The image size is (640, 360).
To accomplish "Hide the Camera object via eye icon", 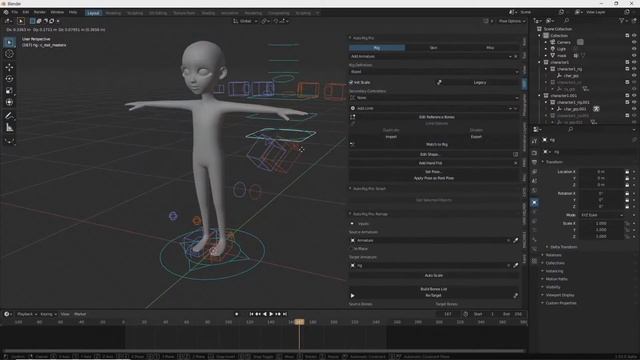I will [x=634, y=42].
